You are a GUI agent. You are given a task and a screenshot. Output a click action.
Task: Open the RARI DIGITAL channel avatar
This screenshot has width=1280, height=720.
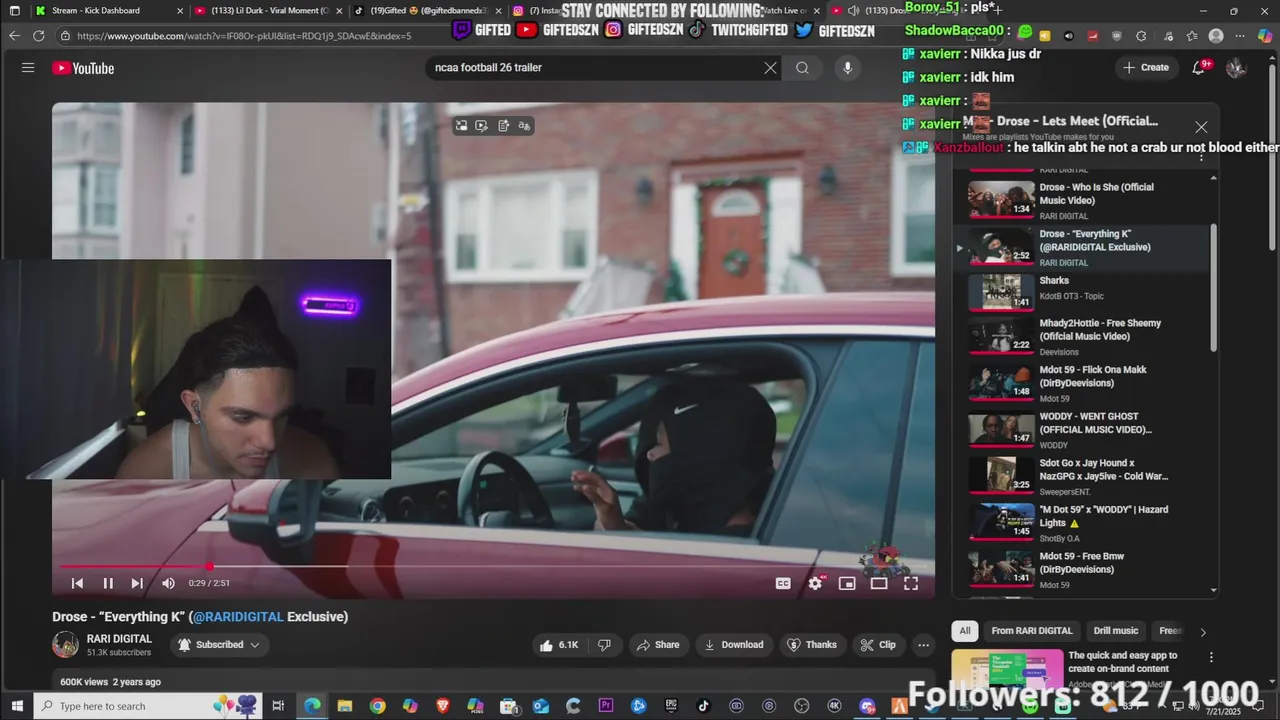[x=65, y=645]
